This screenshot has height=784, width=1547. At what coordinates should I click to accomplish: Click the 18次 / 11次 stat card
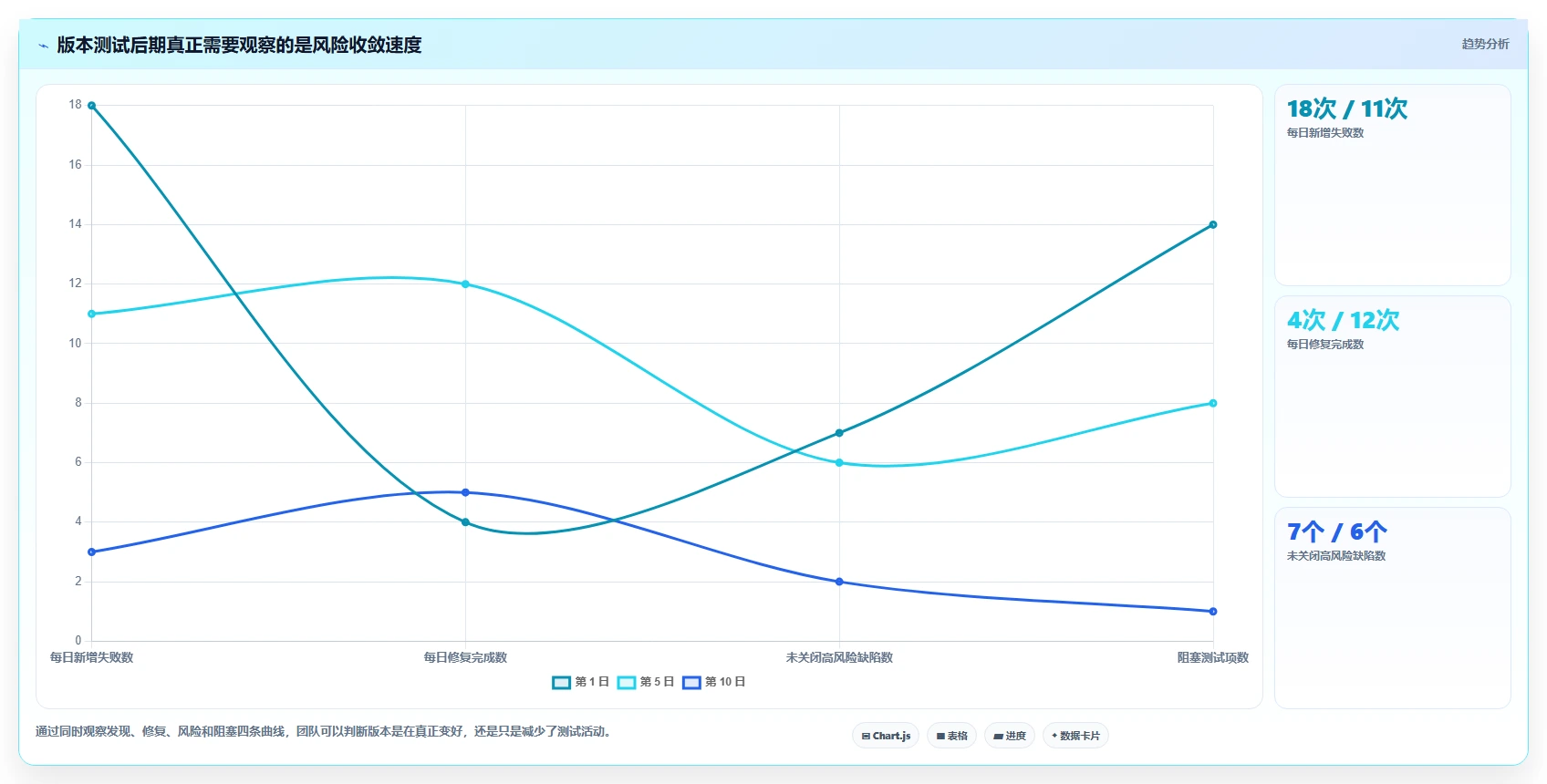1393,185
